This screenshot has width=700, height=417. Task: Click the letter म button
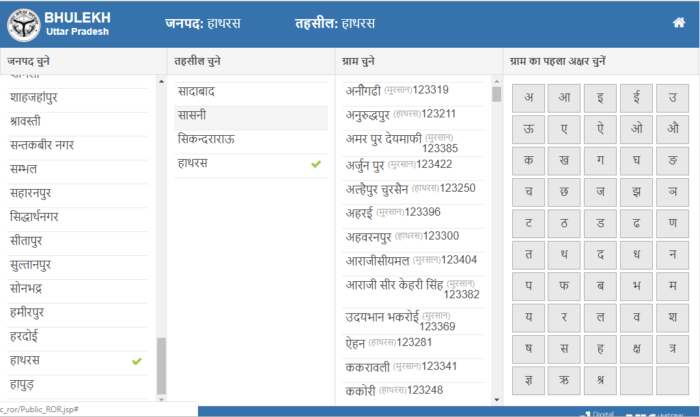672,286
